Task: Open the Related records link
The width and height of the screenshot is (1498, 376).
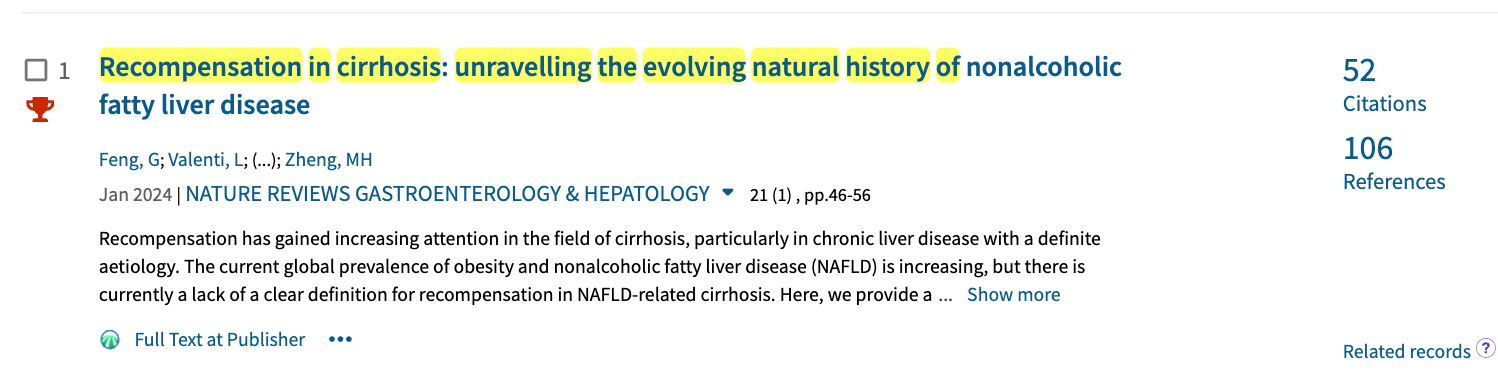Action: click(x=1406, y=351)
